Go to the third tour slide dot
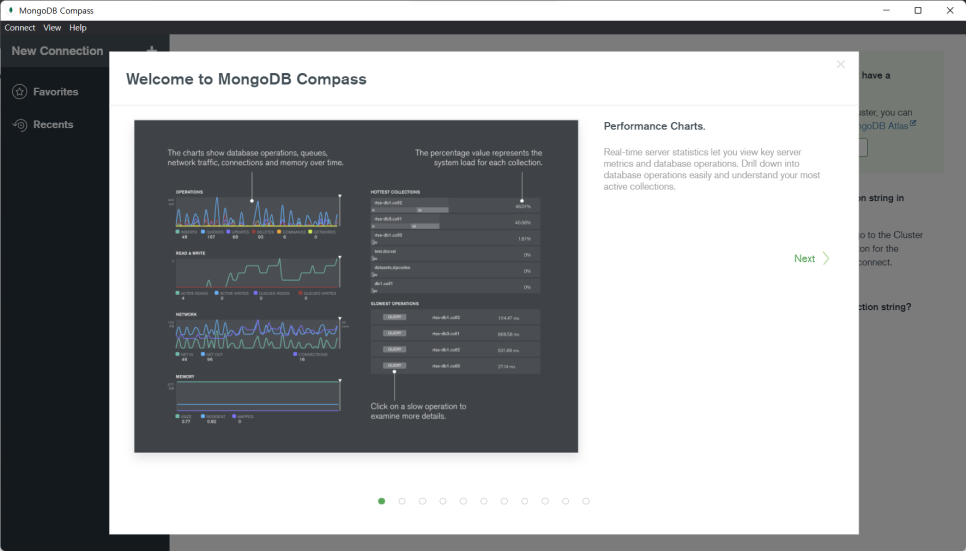 click(x=422, y=501)
